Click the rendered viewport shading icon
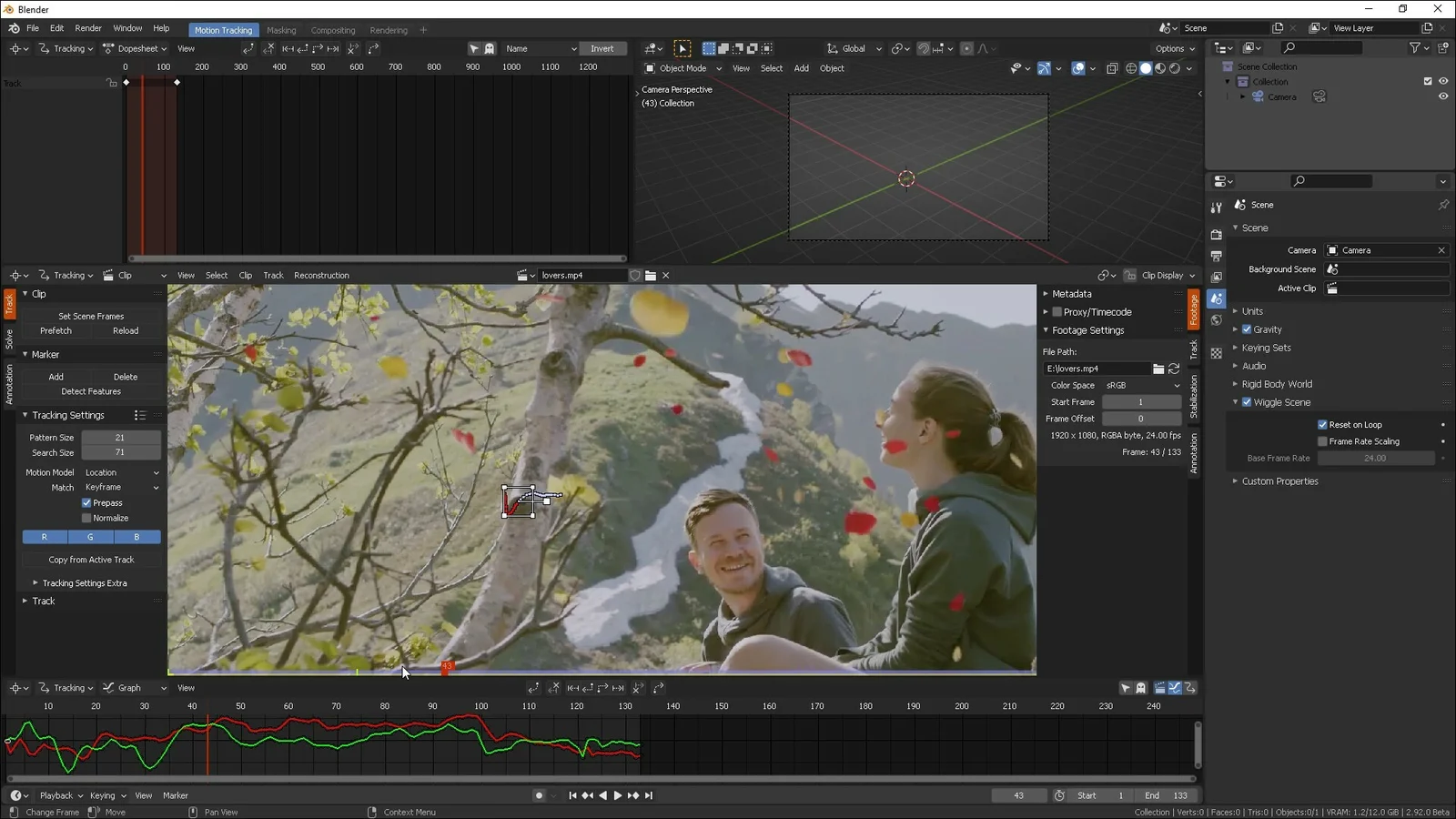This screenshot has height=819, width=1456. pos(1177,67)
